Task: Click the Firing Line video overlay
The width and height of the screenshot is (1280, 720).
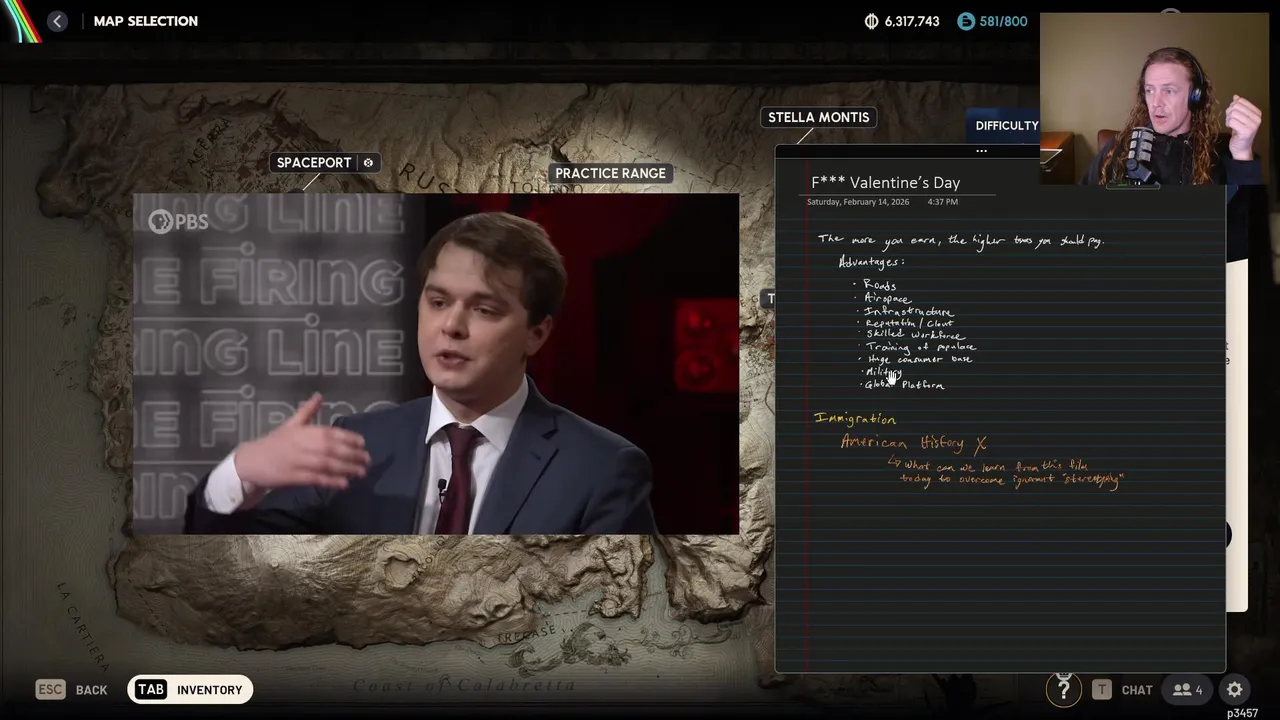Action: [x=436, y=365]
